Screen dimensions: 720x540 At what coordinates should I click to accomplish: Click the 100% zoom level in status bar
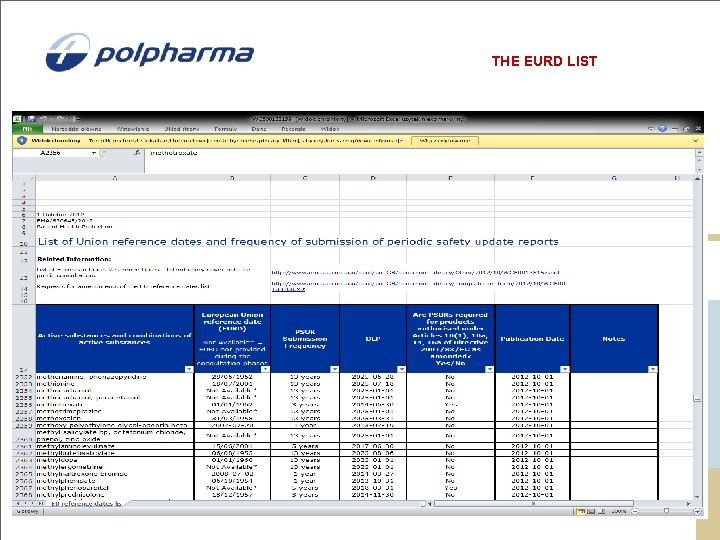click(x=619, y=511)
